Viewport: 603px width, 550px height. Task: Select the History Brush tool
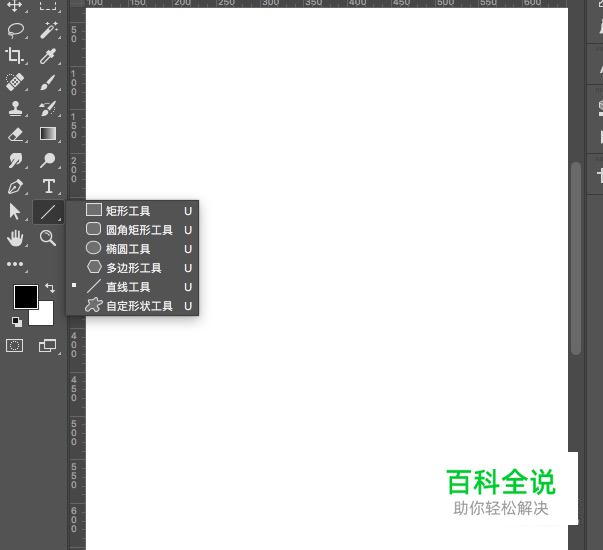coord(48,108)
